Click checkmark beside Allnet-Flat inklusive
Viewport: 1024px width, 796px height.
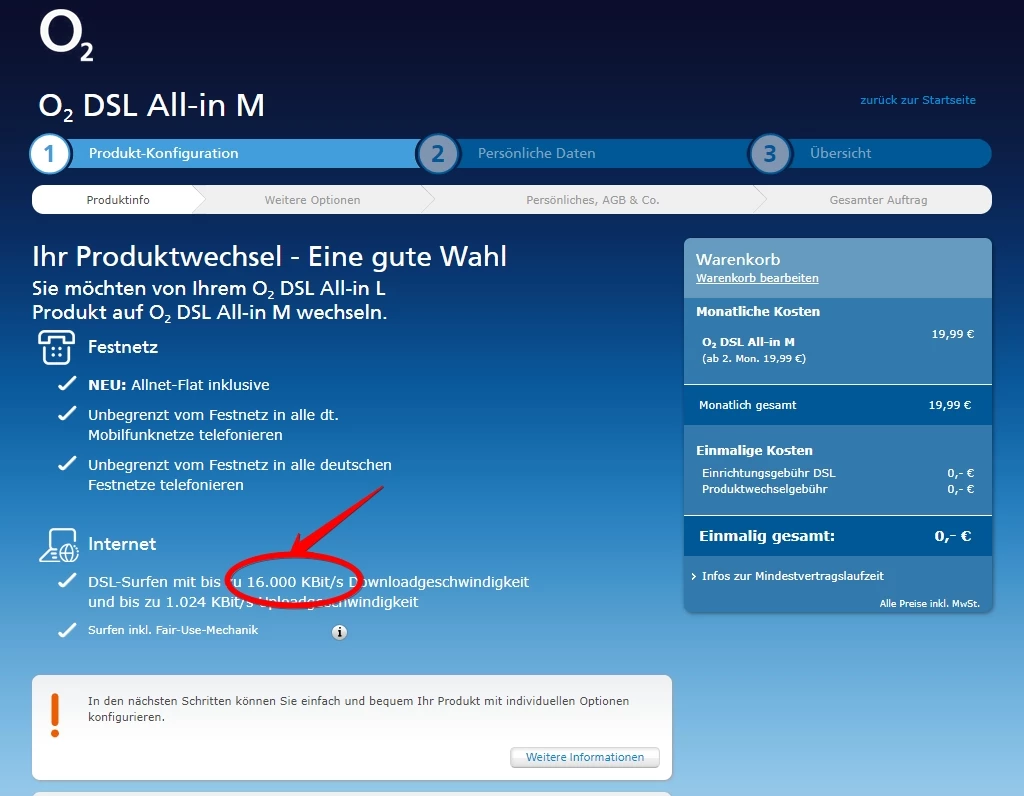tap(67, 384)
